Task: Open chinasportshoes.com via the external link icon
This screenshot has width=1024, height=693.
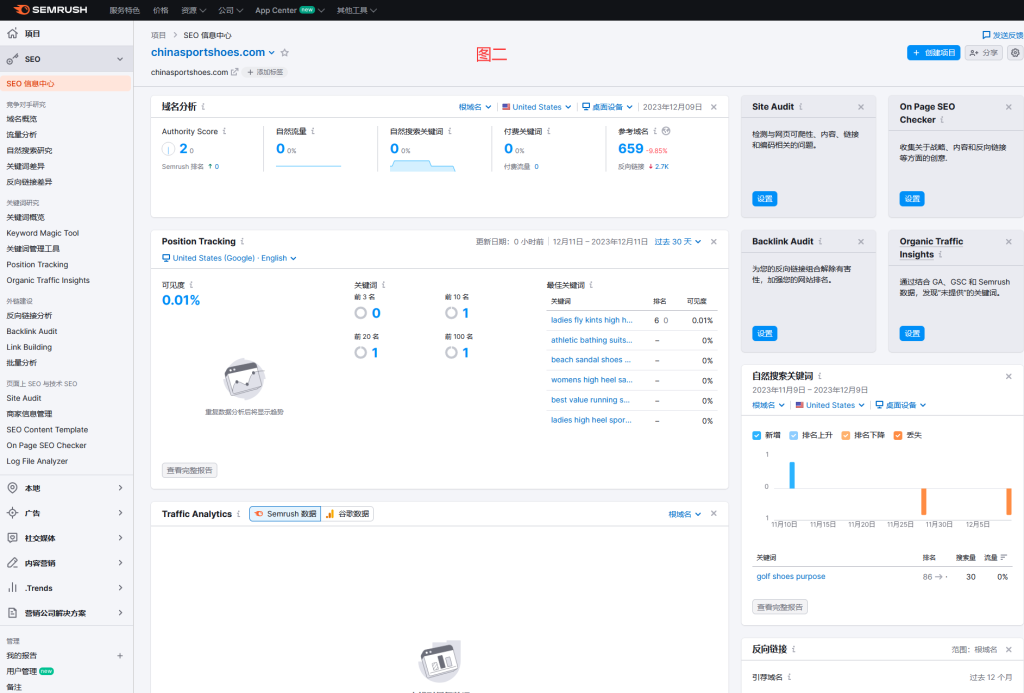Action: (x=234, y=72)
